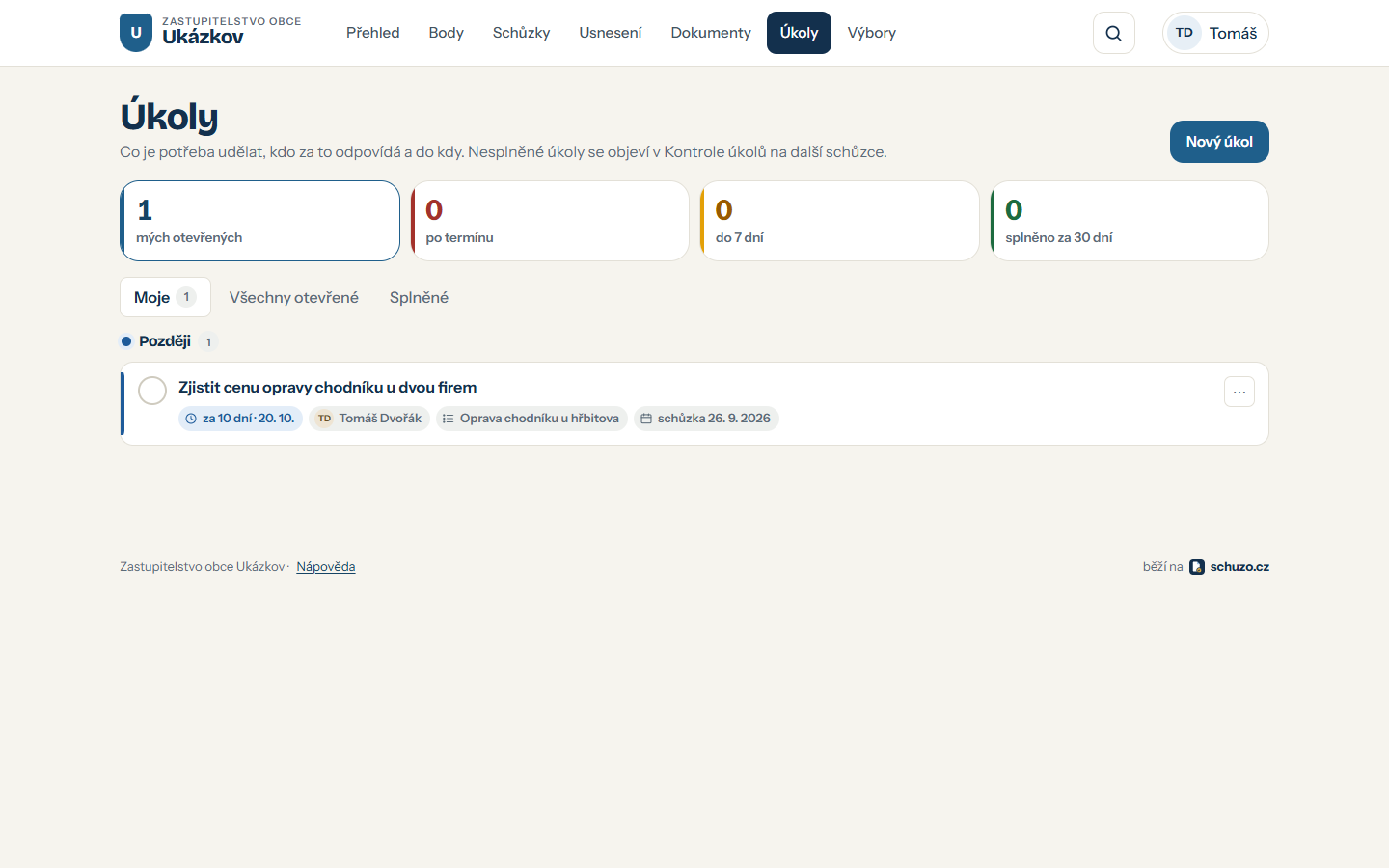The image size is (1389, 868).
Task: Mark 'Zjistit cenu opravy chodníku' as done
Action: click(152, 391)
